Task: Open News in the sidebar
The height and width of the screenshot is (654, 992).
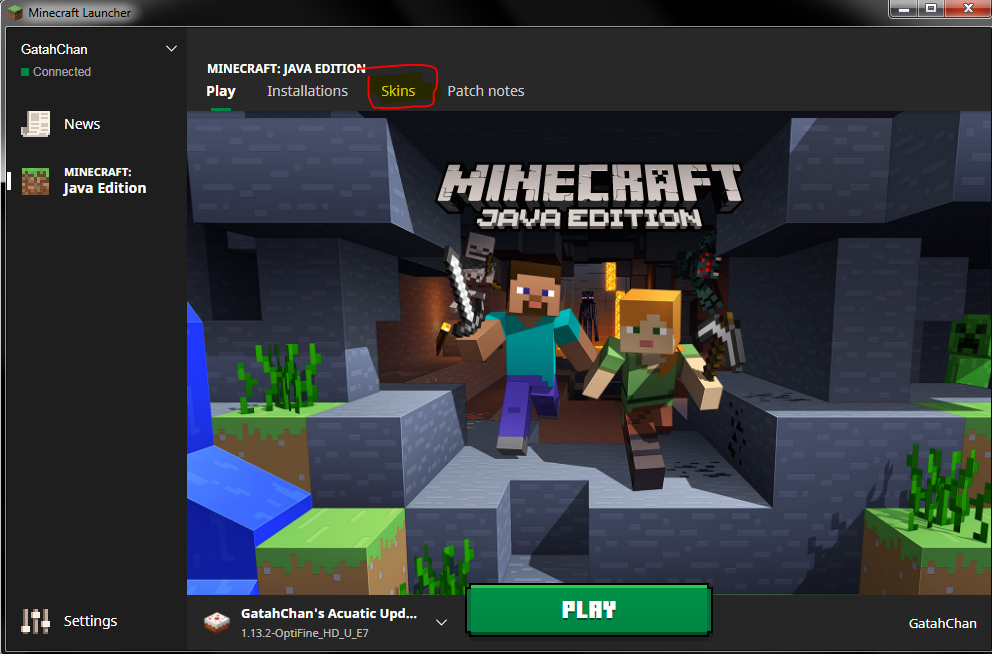Action: (82, 124)
